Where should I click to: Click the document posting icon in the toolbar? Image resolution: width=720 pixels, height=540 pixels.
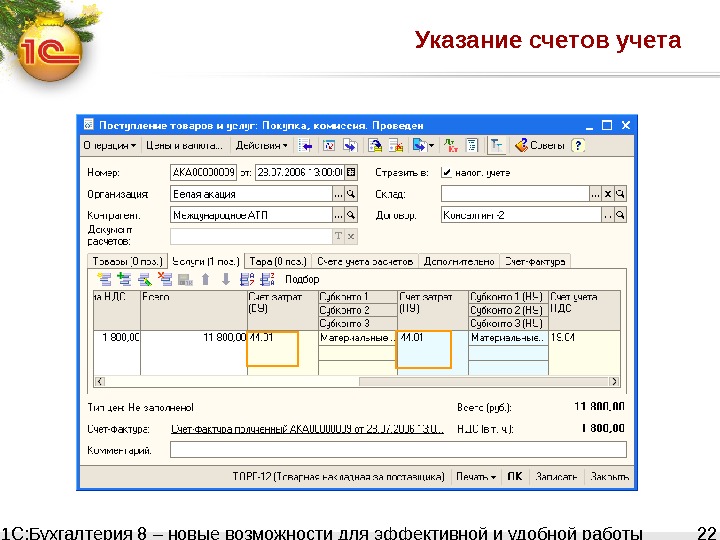point(329,146)
